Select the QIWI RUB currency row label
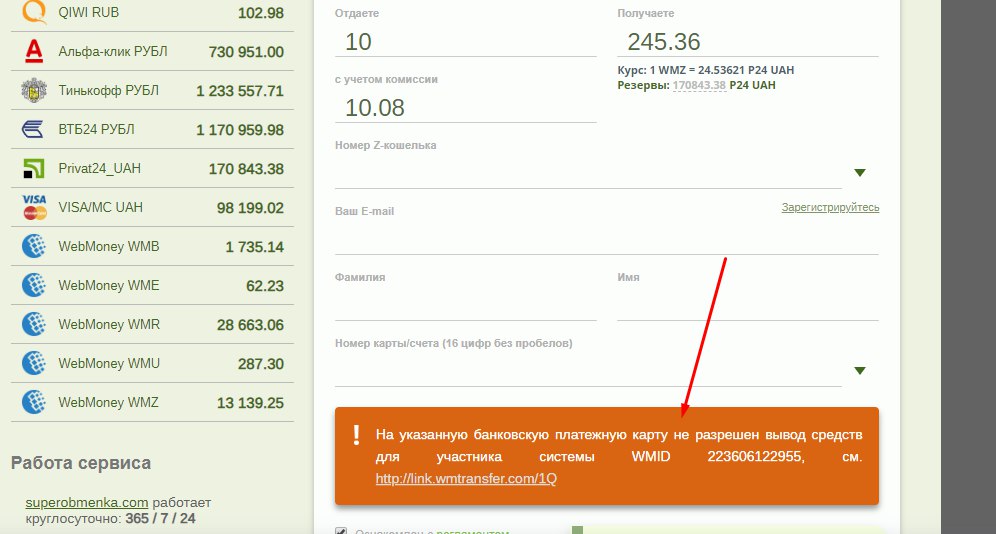The width and height of the screenshot is (996, 534). coord(88,12)
